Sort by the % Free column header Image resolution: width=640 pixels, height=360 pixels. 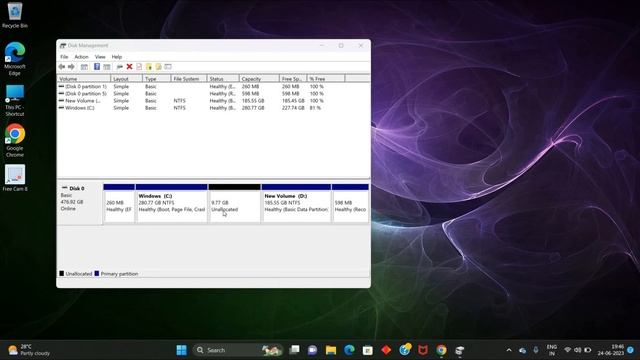click(326, 78)
